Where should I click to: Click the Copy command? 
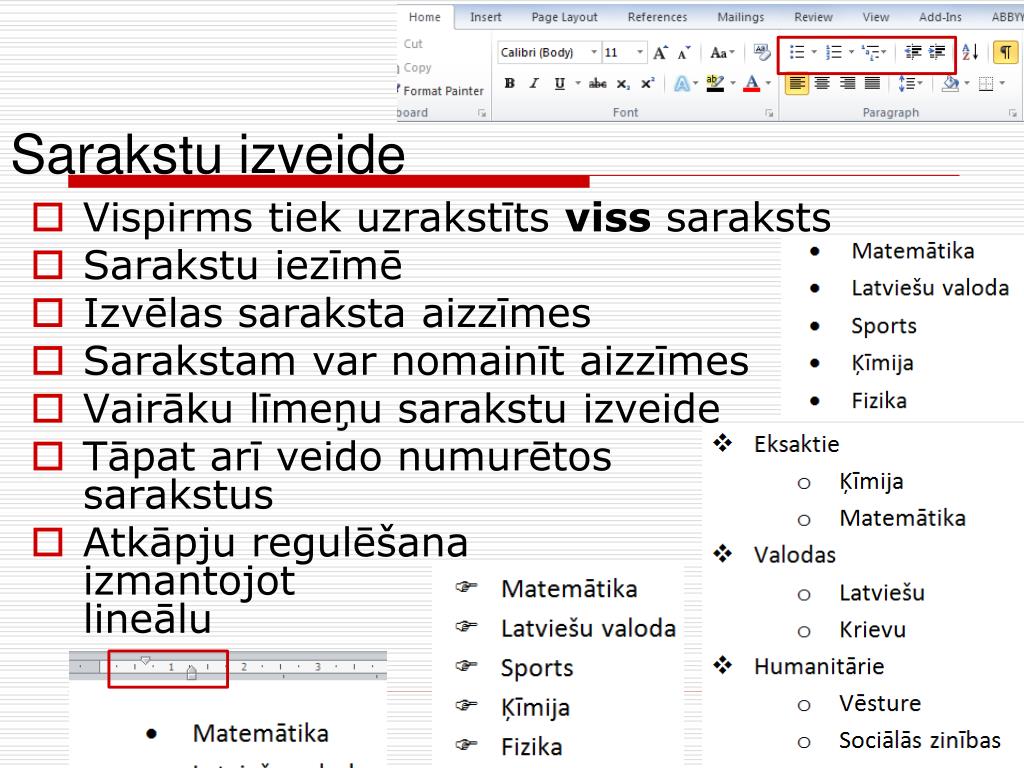[x=417, y=67]
